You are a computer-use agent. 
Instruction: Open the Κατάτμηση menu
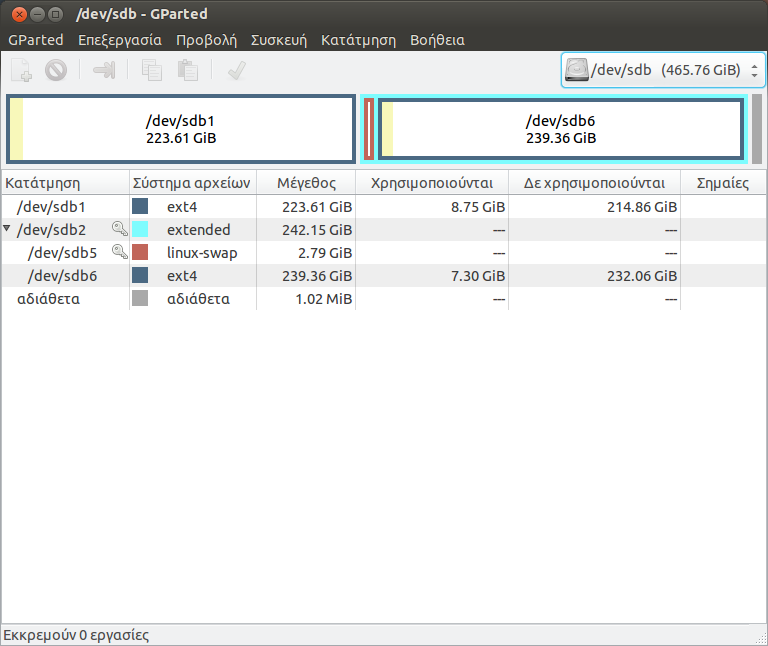click(x=359, y=40)
